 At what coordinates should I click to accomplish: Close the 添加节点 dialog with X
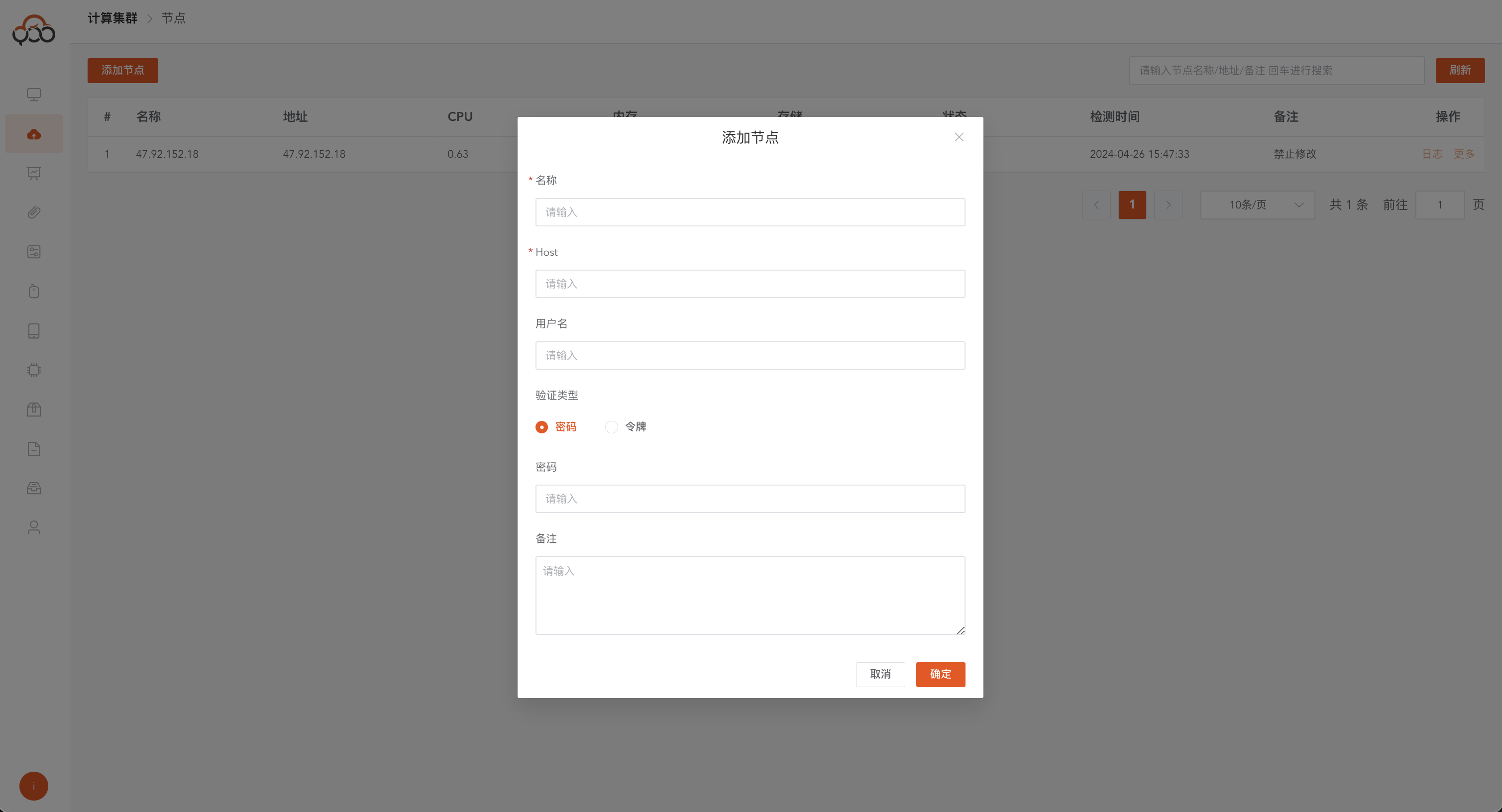(x=959, y=137)
